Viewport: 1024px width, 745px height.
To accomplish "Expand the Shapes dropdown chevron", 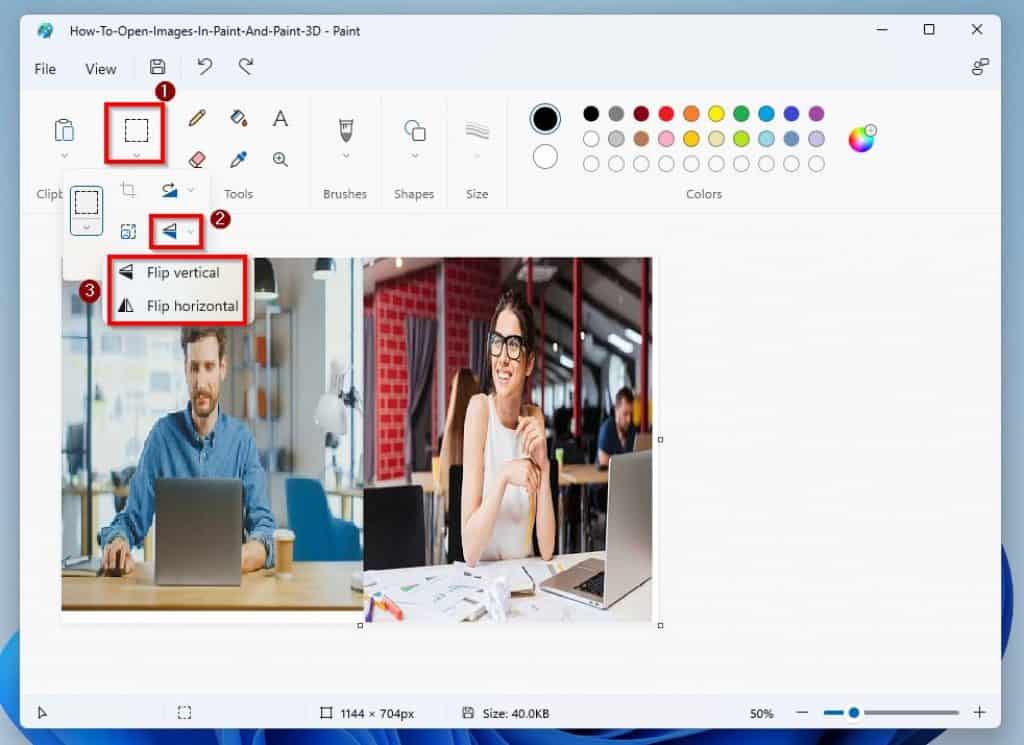I will tap(415, 155).
